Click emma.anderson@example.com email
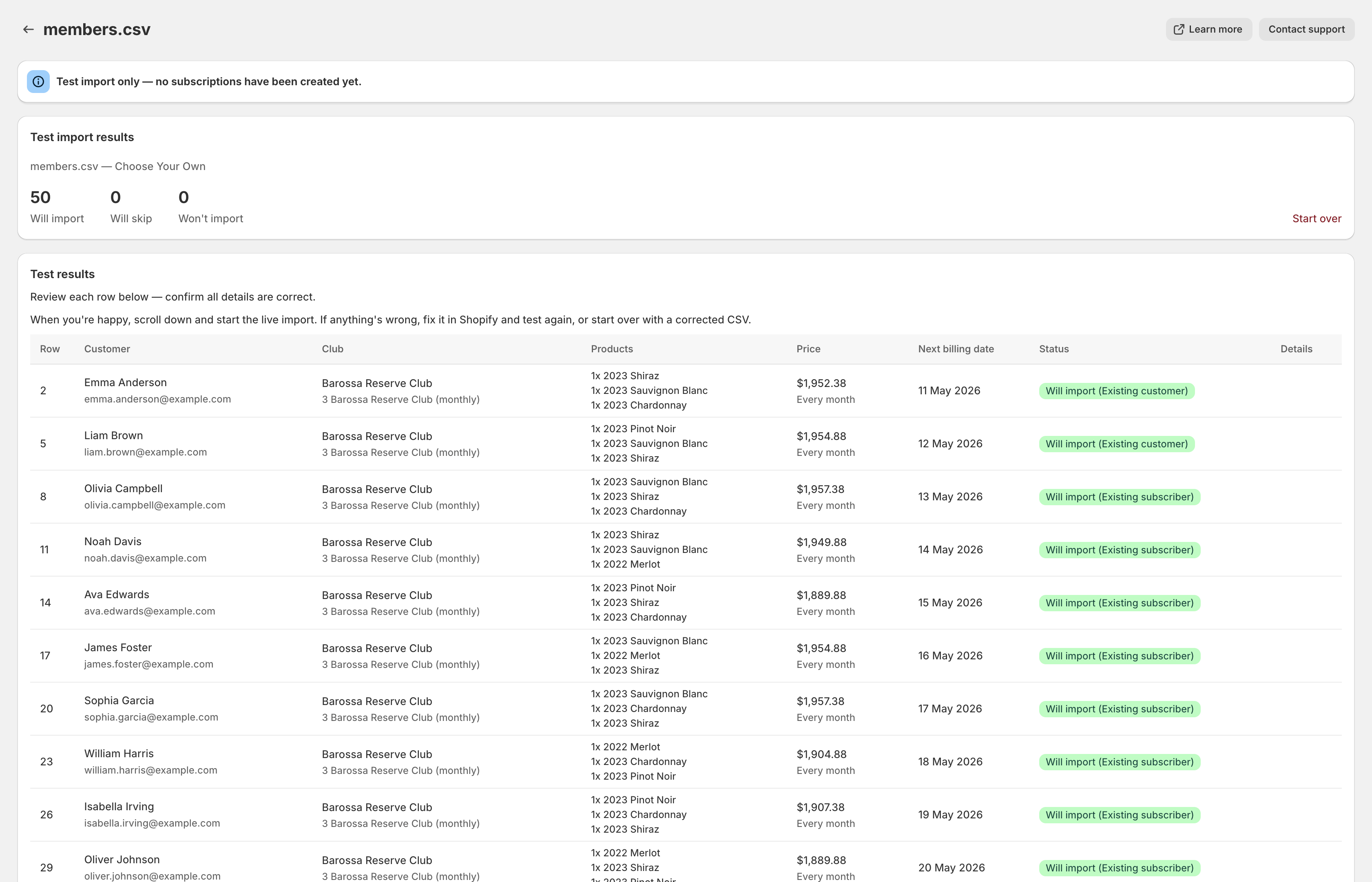 click(x=157, y=399)
